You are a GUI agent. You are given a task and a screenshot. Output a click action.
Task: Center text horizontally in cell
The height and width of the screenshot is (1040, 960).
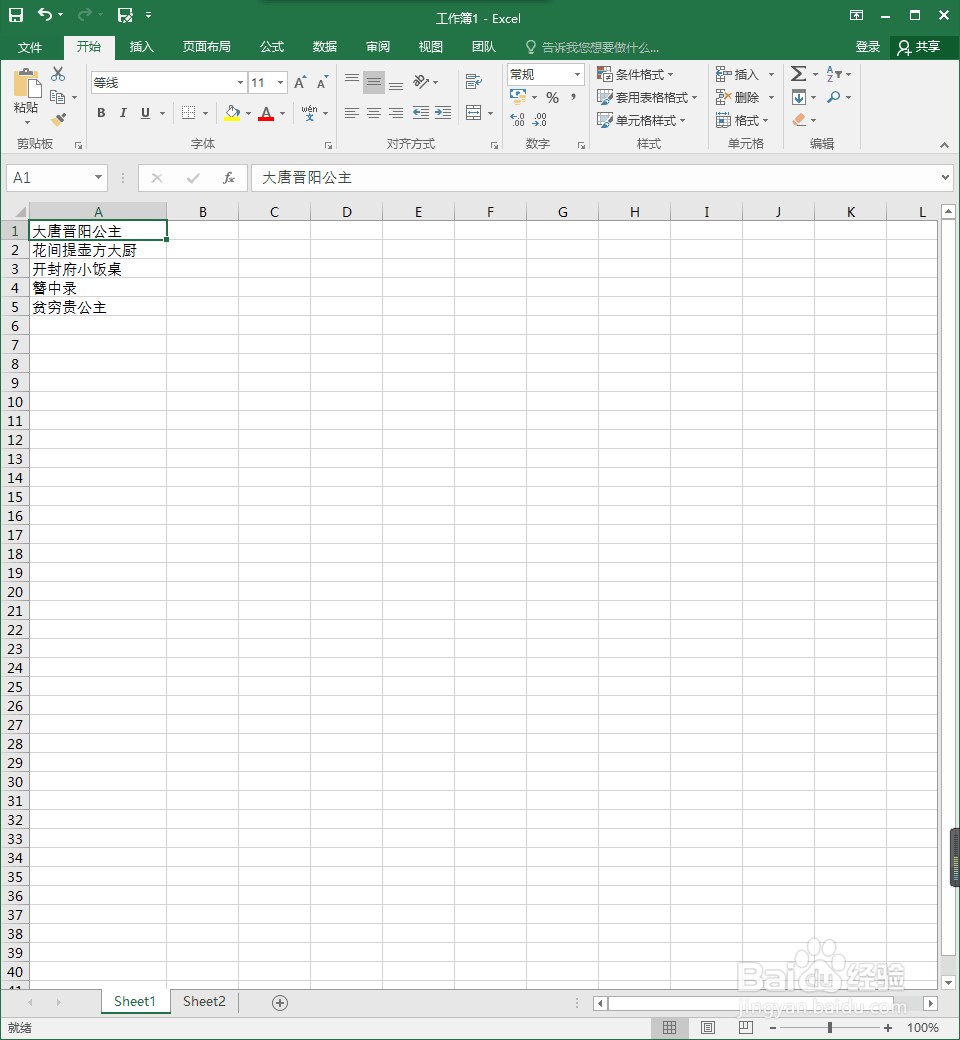pos(374,113)
